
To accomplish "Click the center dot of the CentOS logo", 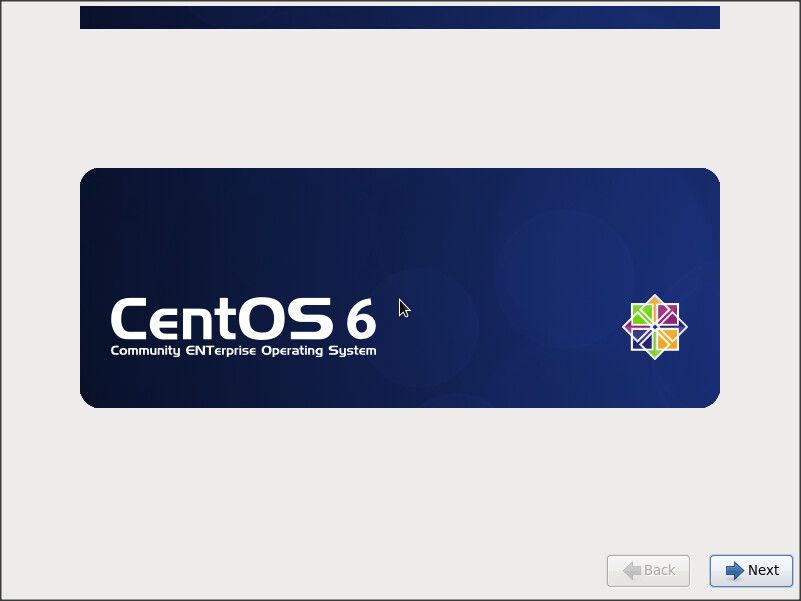I will [655, 327].
